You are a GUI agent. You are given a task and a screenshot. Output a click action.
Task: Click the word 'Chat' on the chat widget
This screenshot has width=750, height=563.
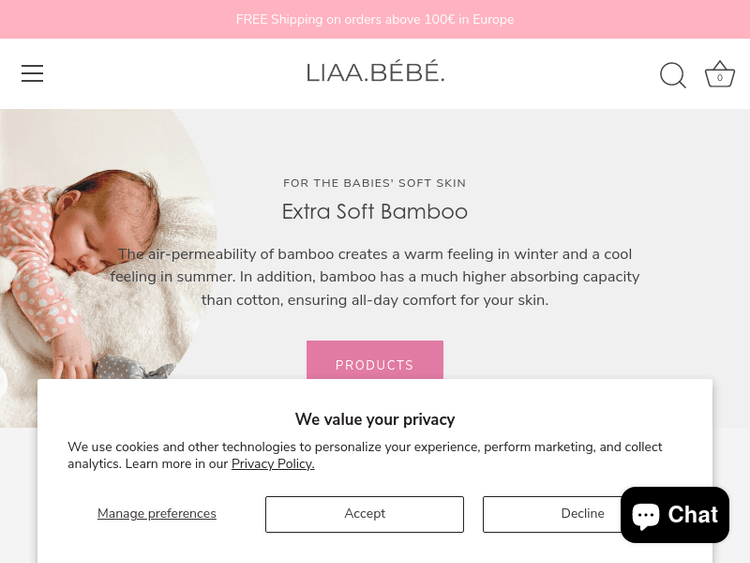coord(694,515)
